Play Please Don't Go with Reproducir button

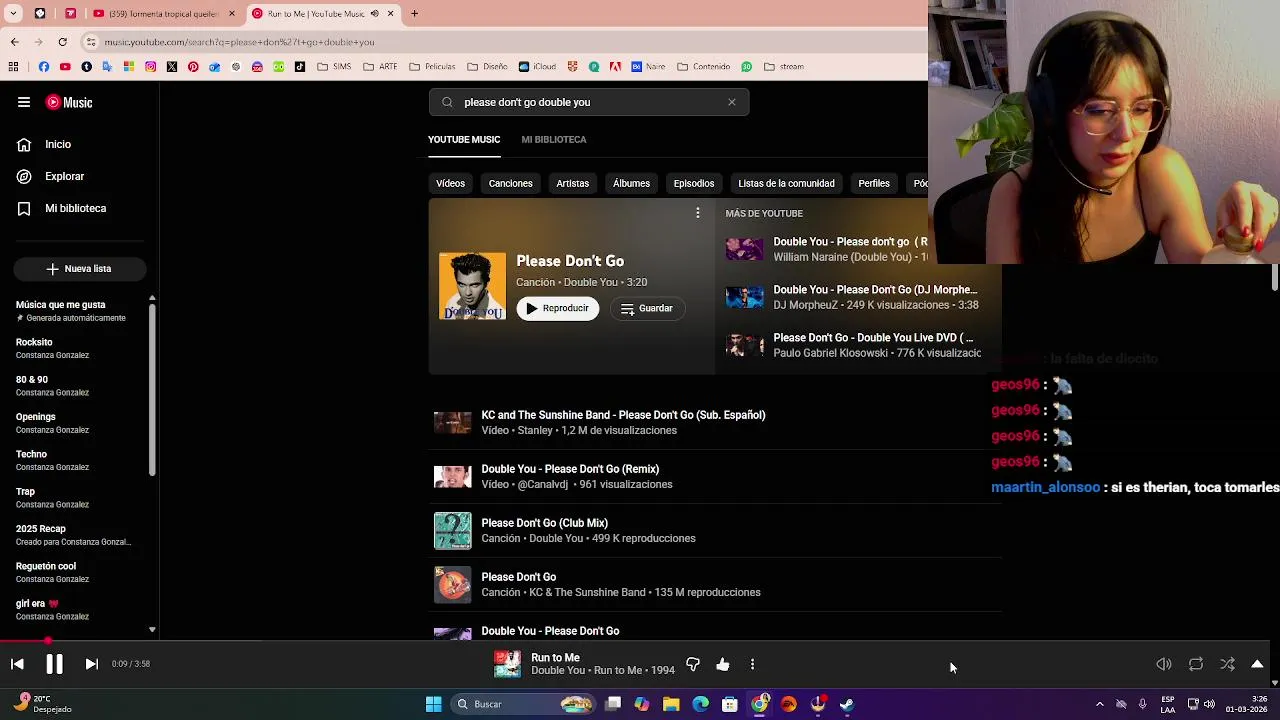[557, 308]
